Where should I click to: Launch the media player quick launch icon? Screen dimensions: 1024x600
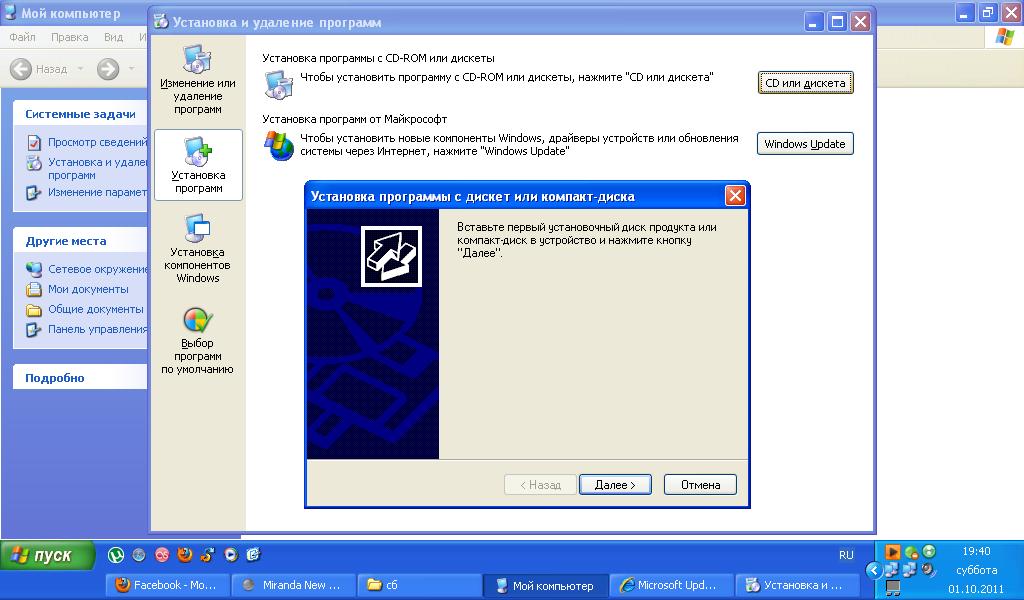pos(231,555)
